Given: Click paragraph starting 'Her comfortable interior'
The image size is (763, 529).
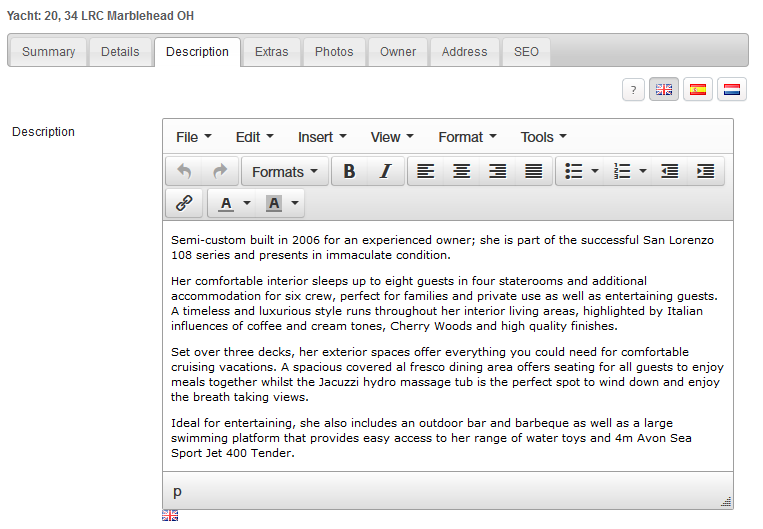Looking at the screenshot, I should point(444,303).
